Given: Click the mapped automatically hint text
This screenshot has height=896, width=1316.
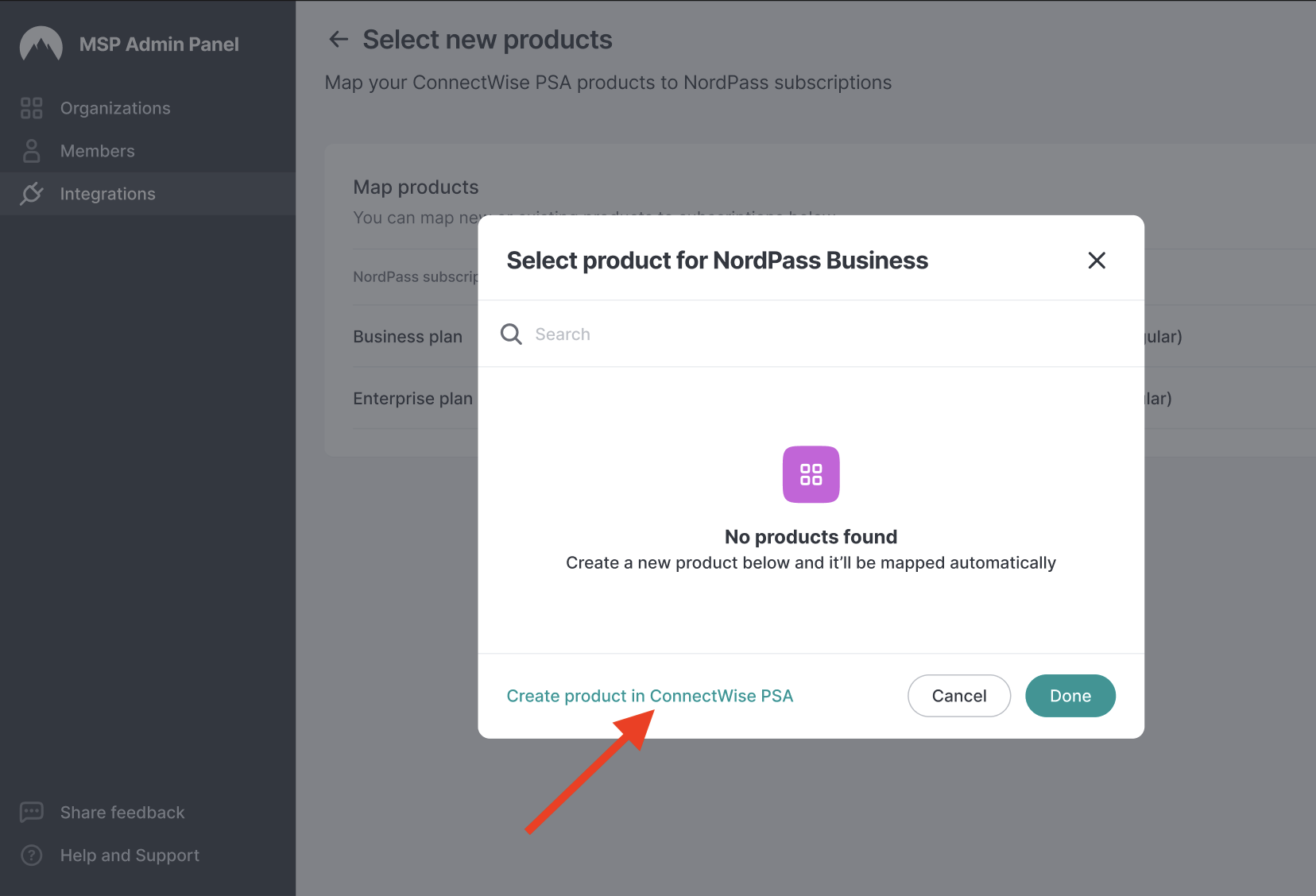Looking at the screenshot, I should pos(811,562).
